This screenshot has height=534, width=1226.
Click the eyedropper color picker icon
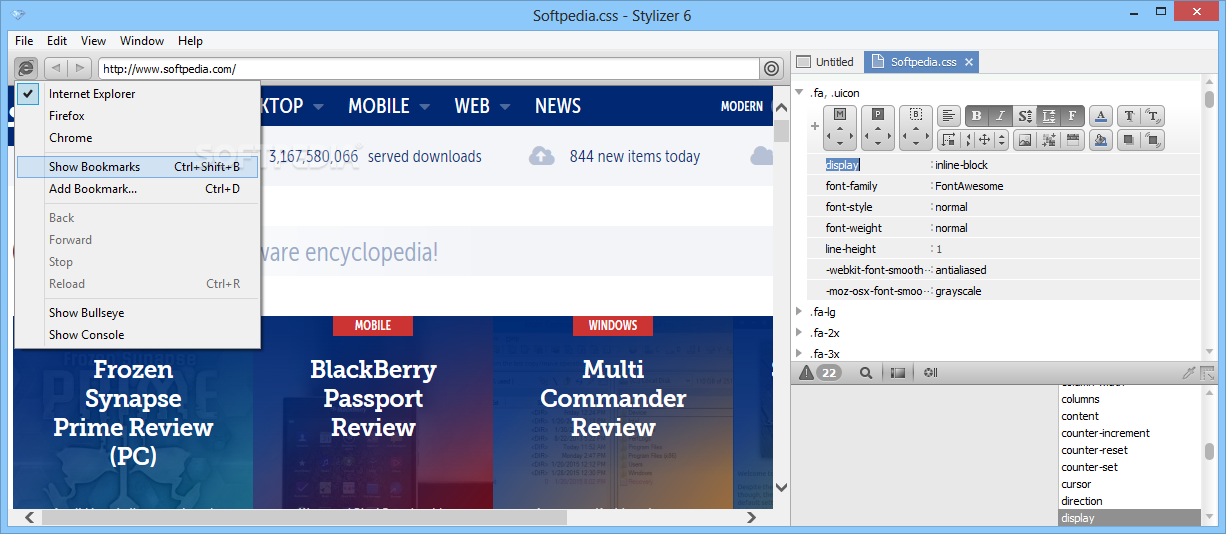[1189, 373]
